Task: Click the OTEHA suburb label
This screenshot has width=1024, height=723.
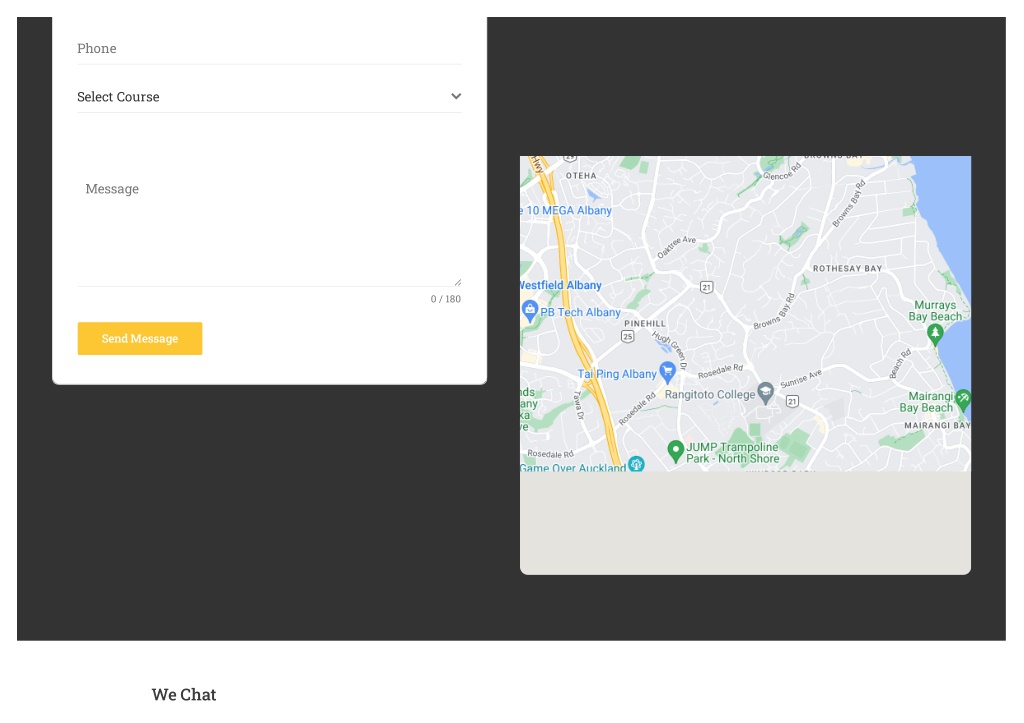Action: [581, 176]
